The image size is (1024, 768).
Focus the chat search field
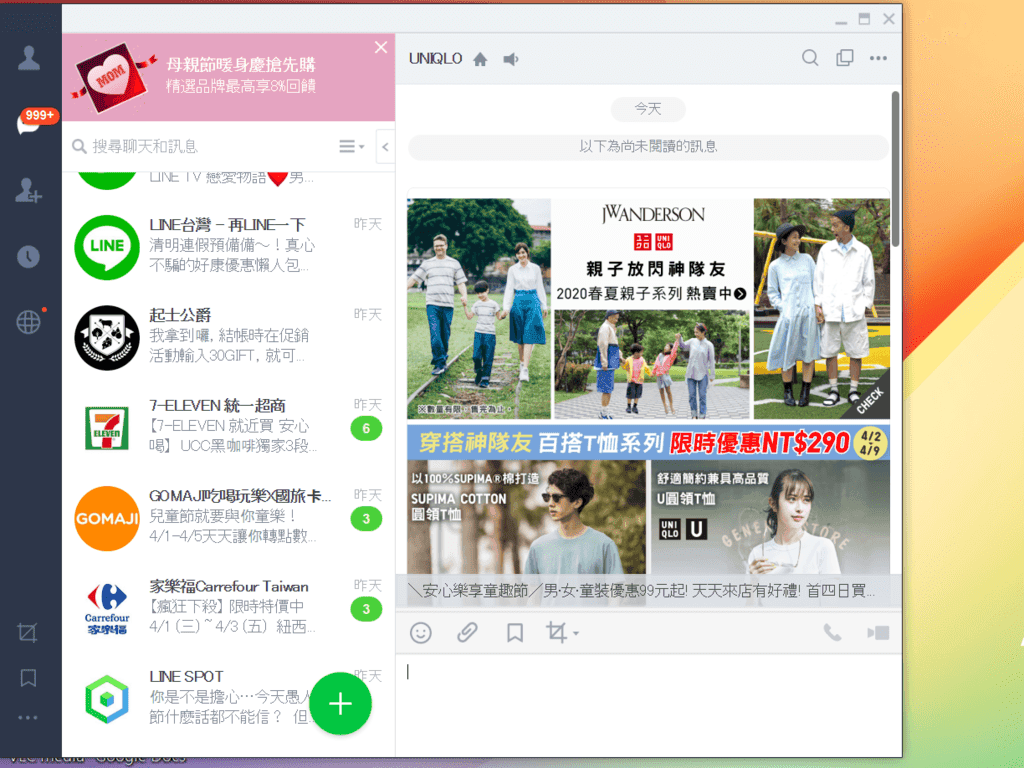(202, 146)
